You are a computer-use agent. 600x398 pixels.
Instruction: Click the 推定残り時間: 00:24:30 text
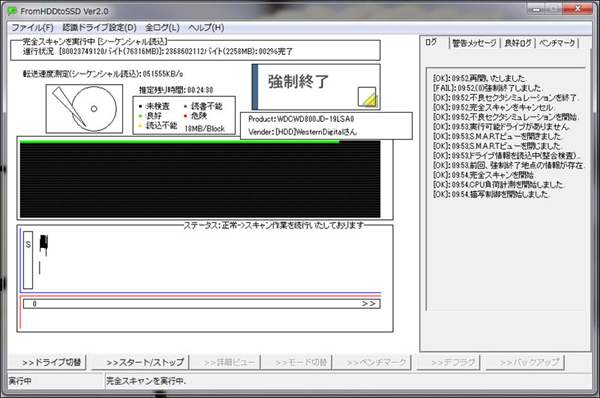[x=176, y=90]
